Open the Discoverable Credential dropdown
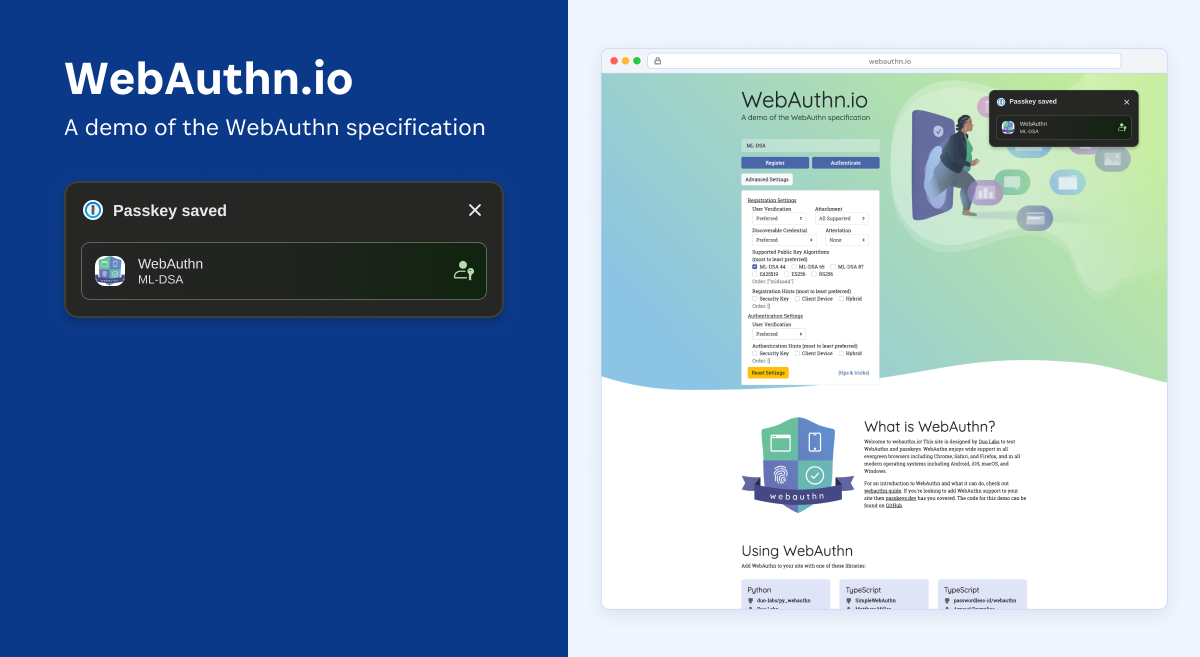This screenshot has width=1200, height=657. pyautogui.click(x=784, y=240)
